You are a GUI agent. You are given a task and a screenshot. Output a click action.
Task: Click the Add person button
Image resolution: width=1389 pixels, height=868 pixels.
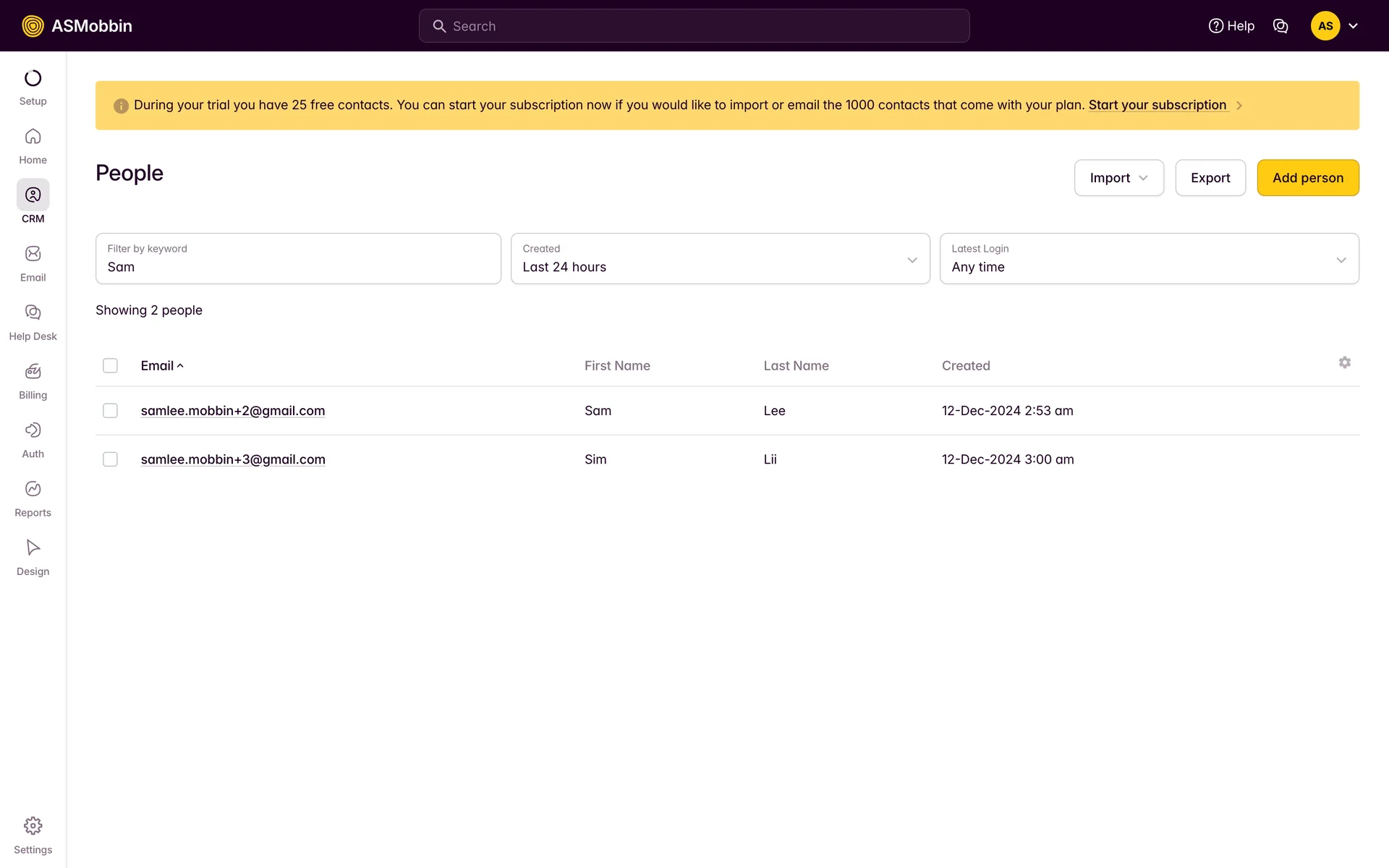[x=1307, y=178]
